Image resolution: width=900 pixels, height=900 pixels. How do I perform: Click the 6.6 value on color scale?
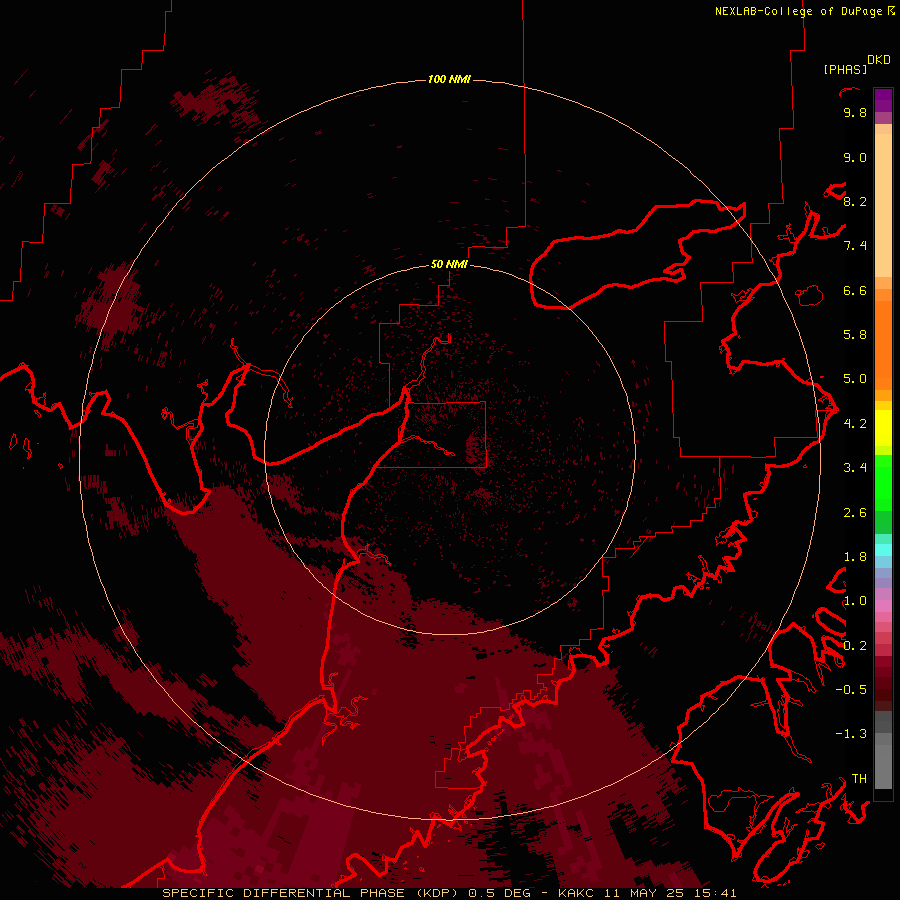click(855, 290)
